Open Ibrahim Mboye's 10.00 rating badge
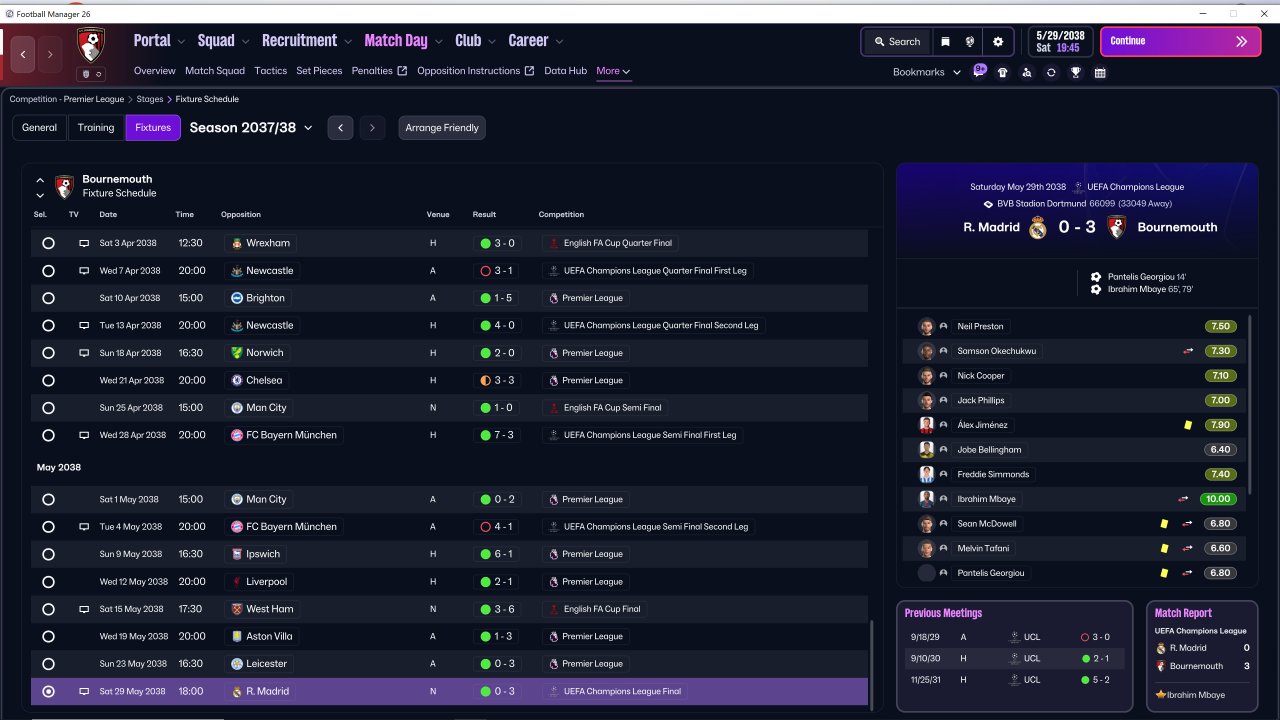 pos(1220,499)
